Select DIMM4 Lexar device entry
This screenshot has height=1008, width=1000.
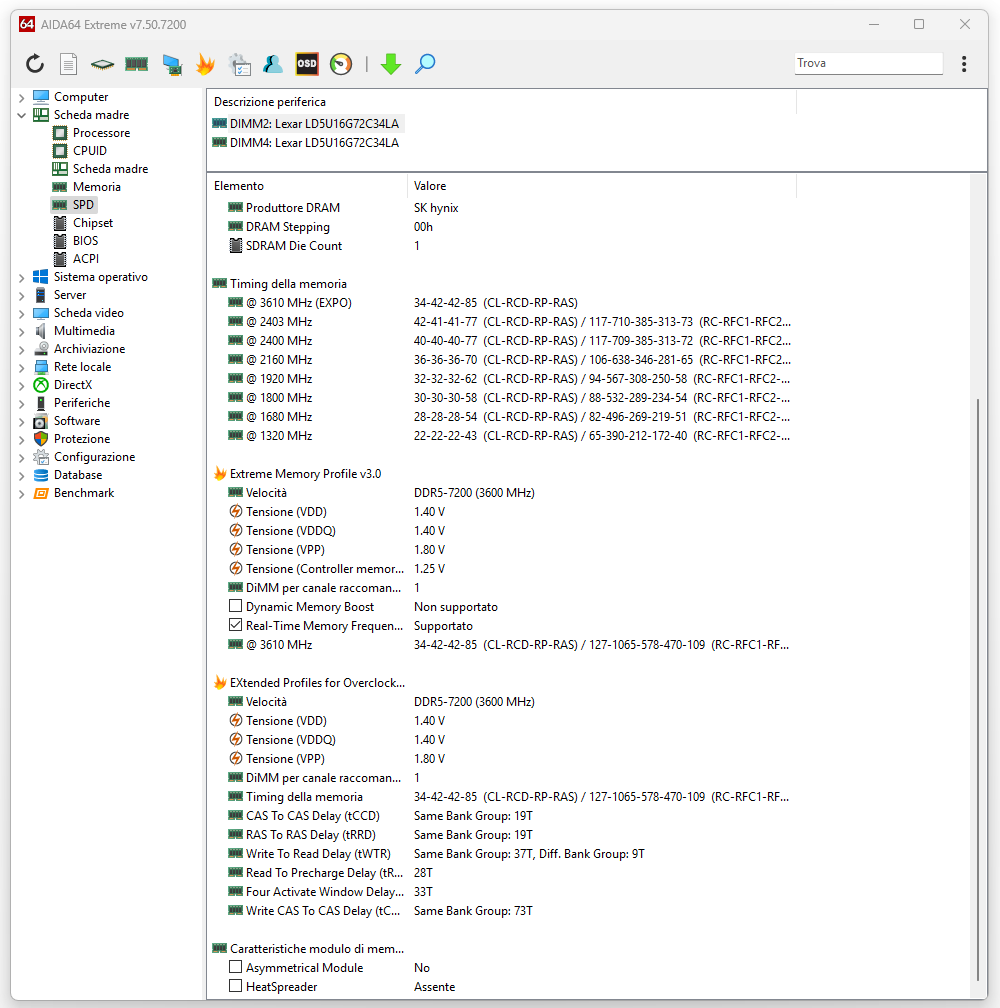(307, 143)
